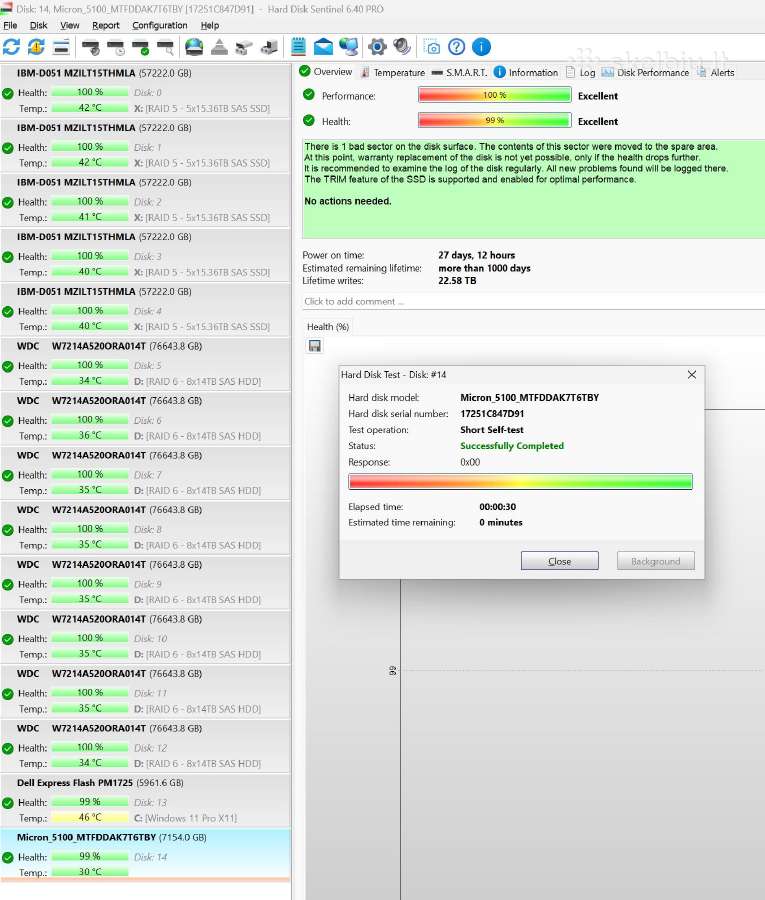The height and width of the screenshot is (900, 765).
Task: Select the IBM-D051 disk labeled Disk: 0
Action: (x=145, y=91)
